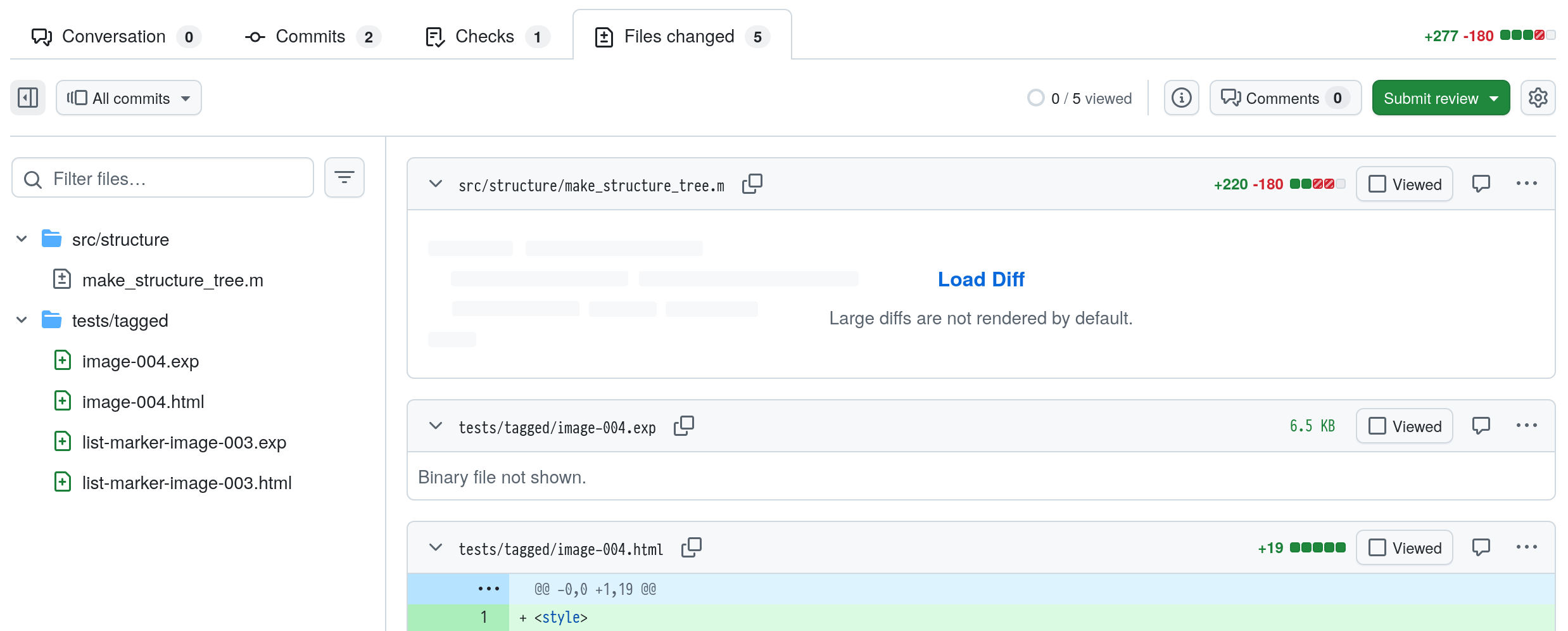Open the file filter options funnel

coord(344,178)
